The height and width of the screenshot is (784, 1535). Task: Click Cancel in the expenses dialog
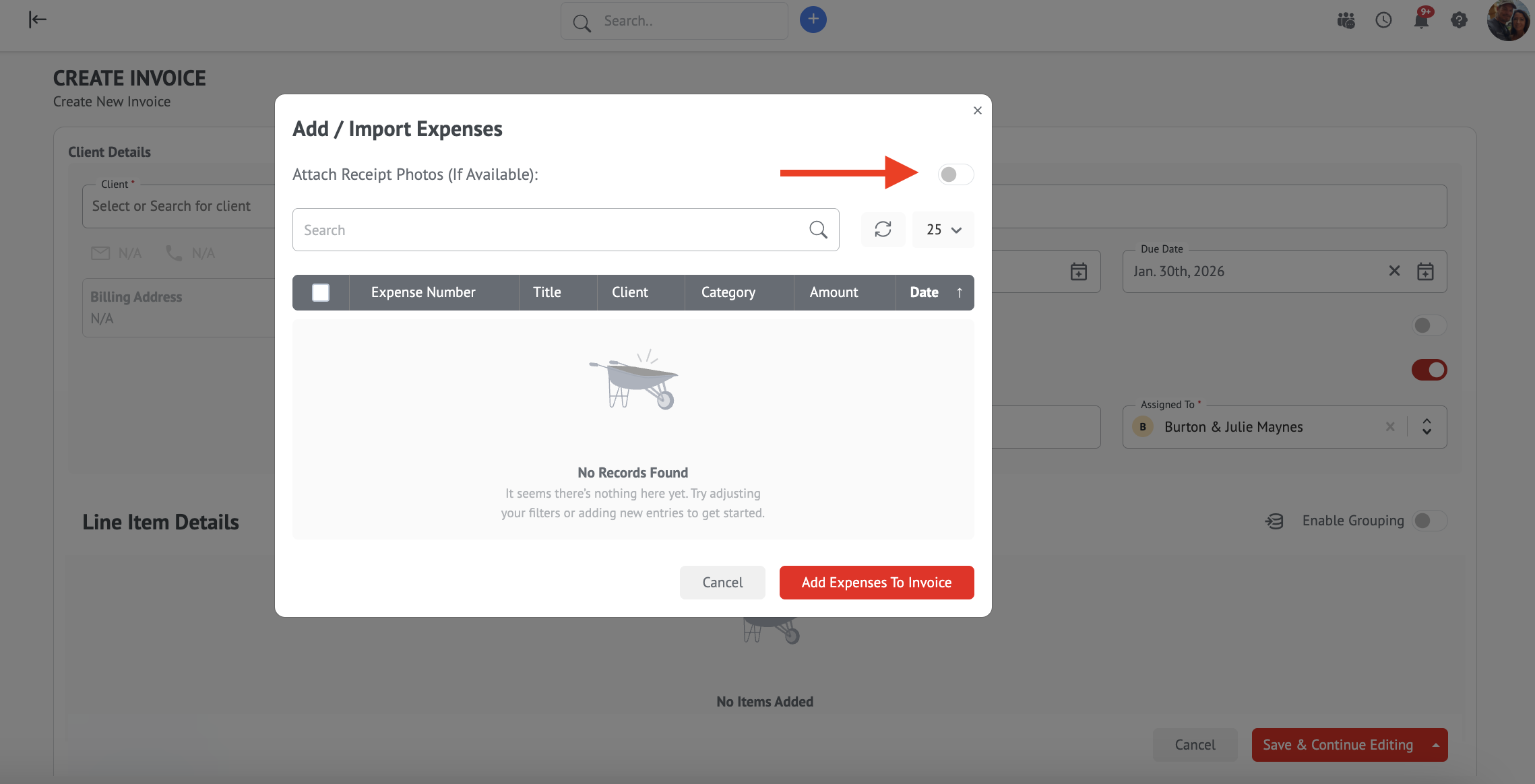click(x=722, y=583)
